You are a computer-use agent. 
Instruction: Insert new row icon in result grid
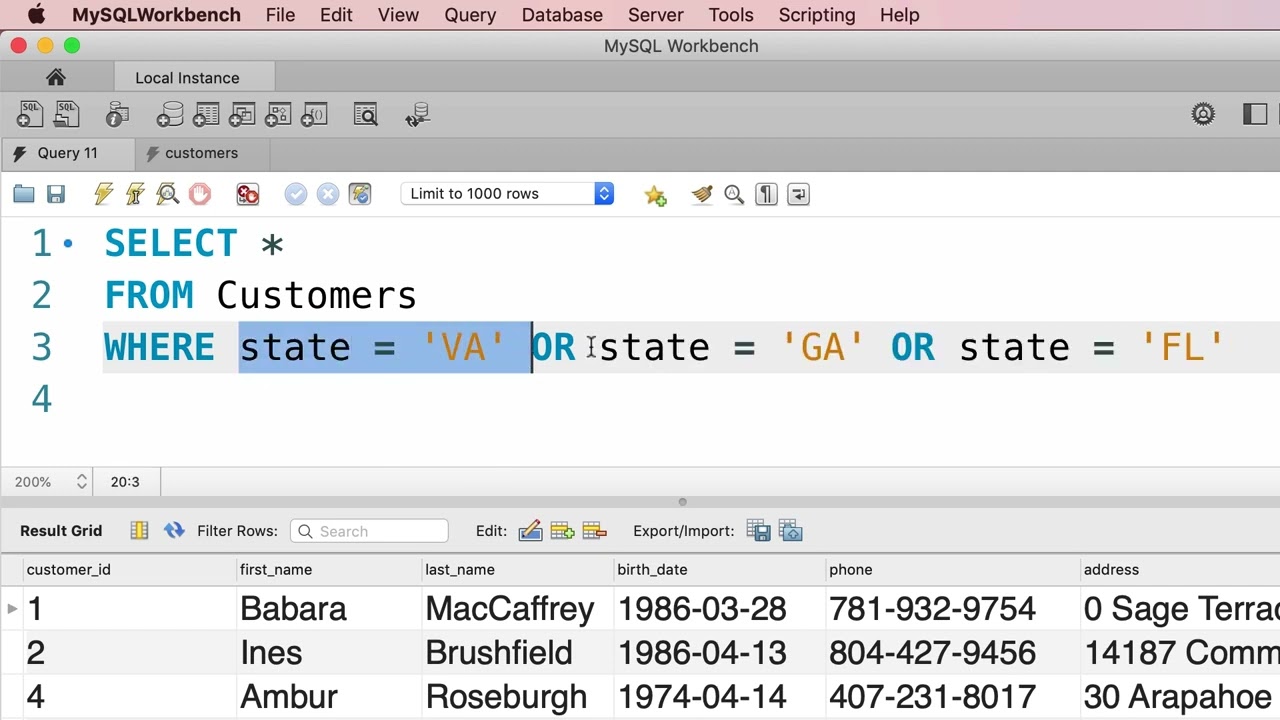pos(562,531)
